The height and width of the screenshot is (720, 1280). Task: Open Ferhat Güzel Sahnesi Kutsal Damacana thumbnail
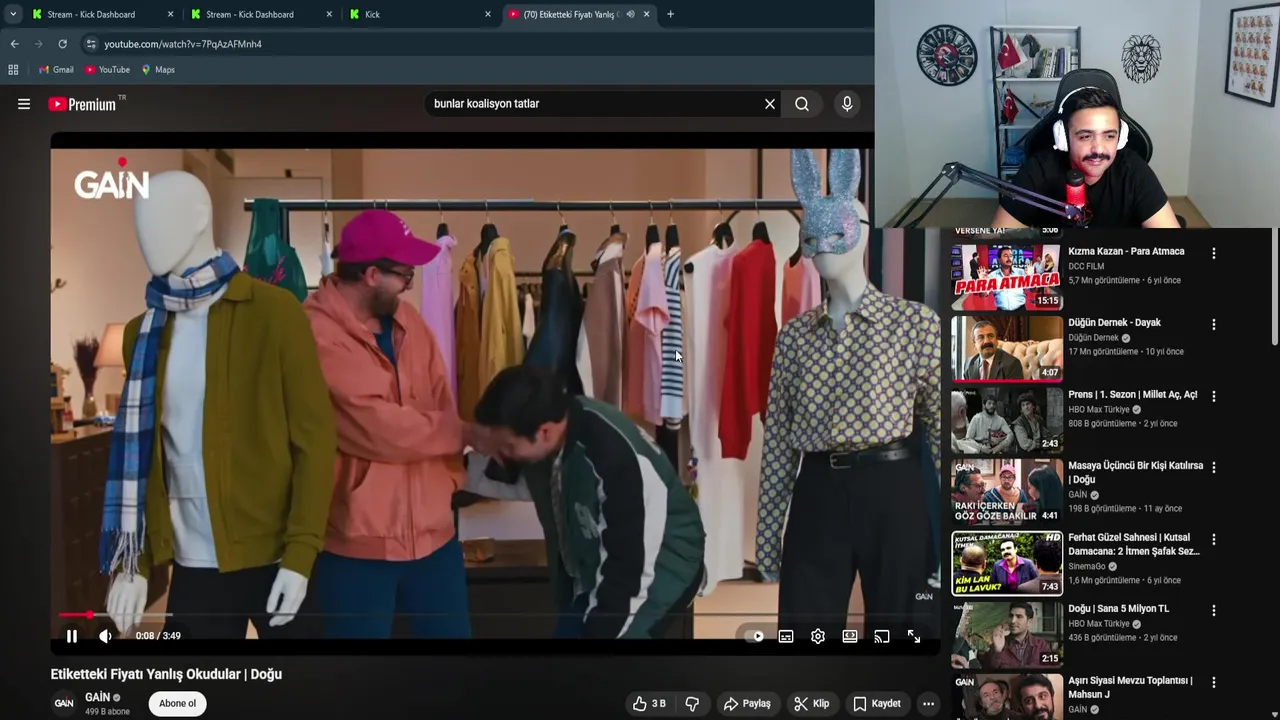[1007, 563]
